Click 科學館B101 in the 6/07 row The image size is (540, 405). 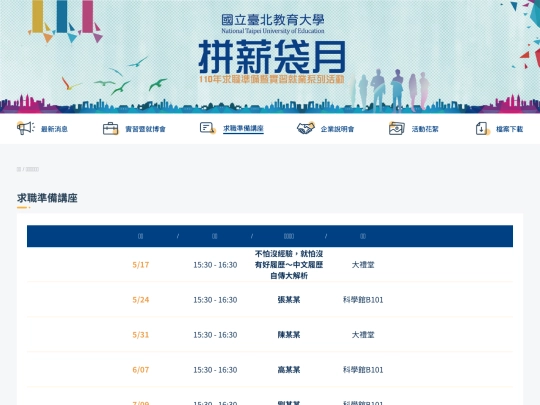tap(363, 370)
